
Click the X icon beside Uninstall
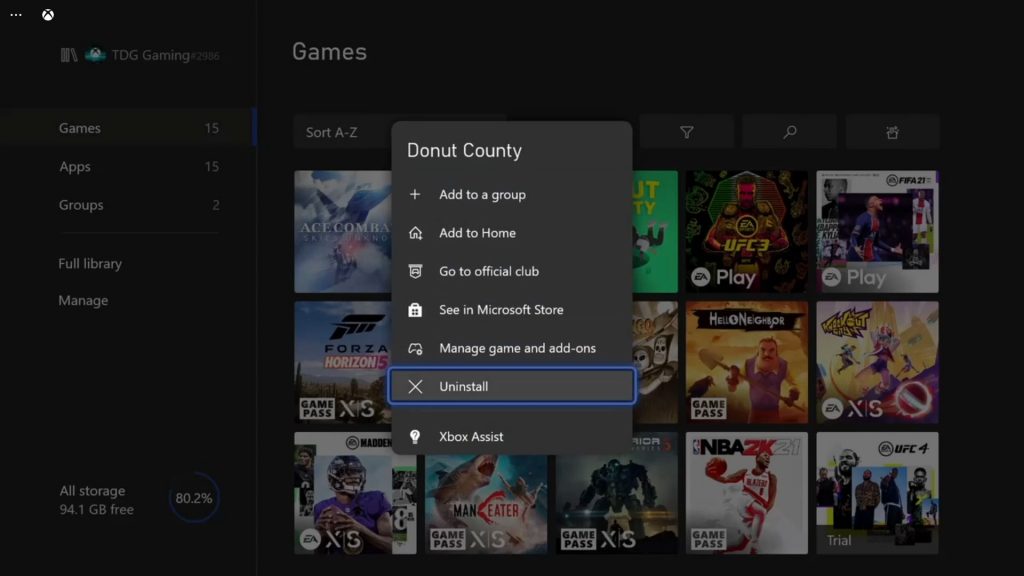click(415, 387)
